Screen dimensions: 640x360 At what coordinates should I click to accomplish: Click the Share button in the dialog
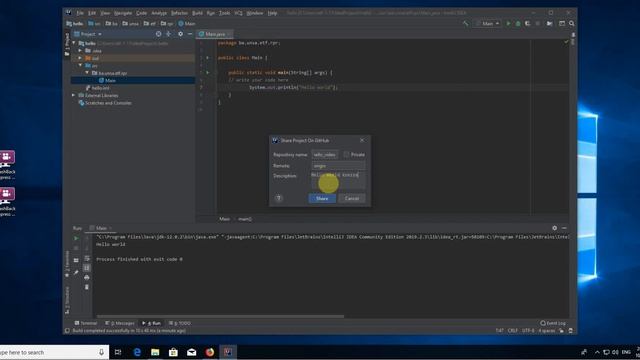322,198
